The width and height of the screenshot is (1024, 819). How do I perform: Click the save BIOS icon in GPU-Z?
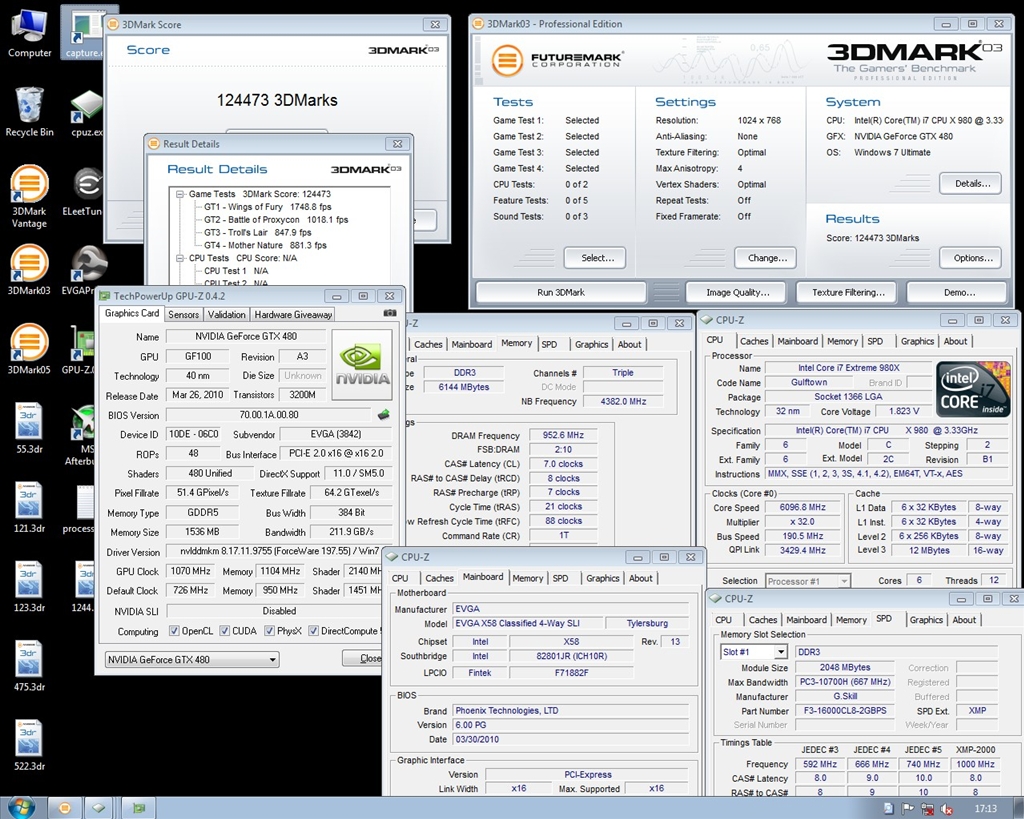coord(384,415)
